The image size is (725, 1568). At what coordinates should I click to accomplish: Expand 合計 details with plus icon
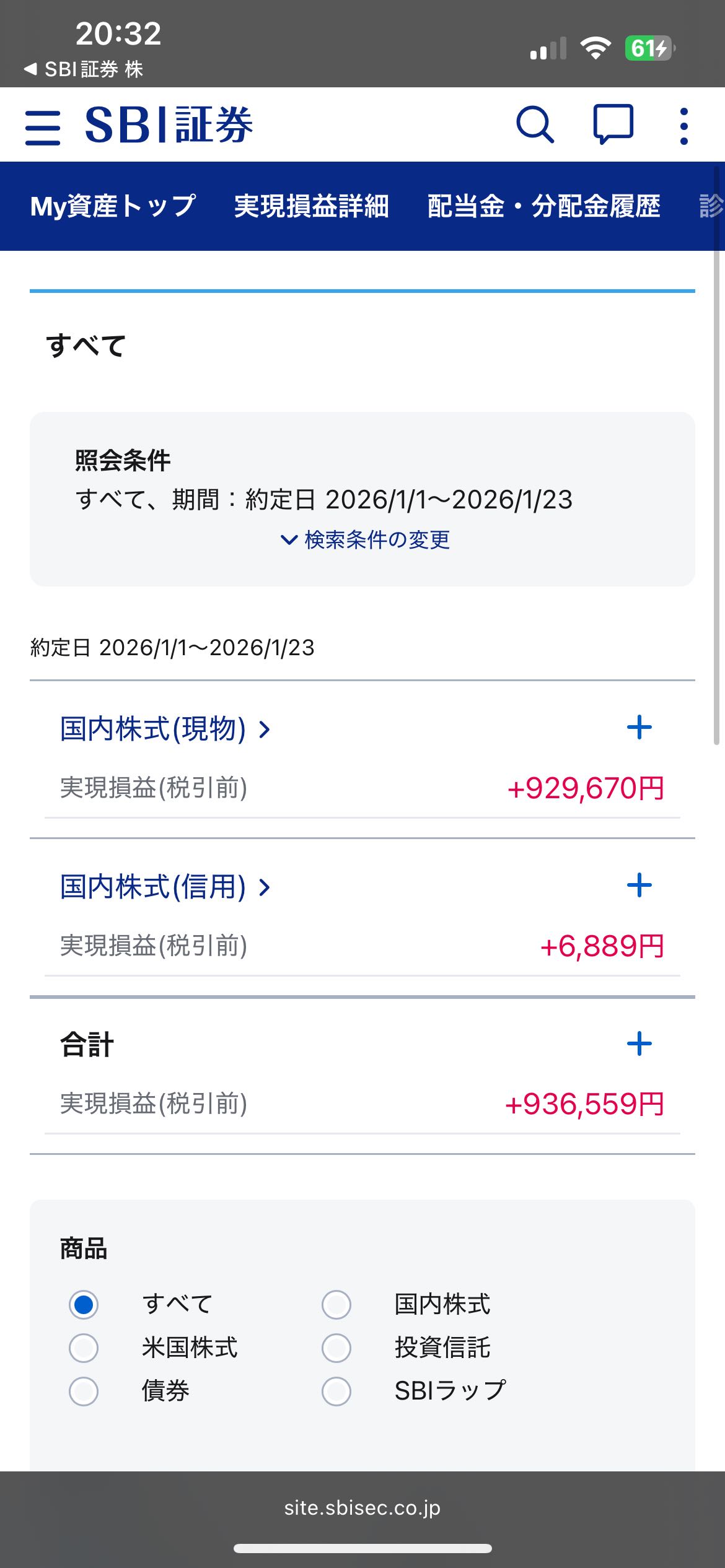point(639,1044)
